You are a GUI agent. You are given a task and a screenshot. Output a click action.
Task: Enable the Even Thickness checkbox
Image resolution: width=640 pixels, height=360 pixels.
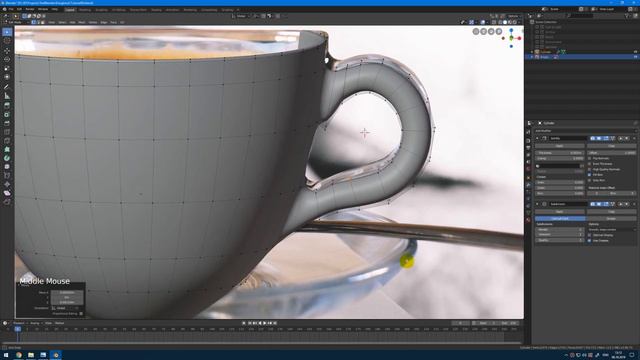(589, 164)
